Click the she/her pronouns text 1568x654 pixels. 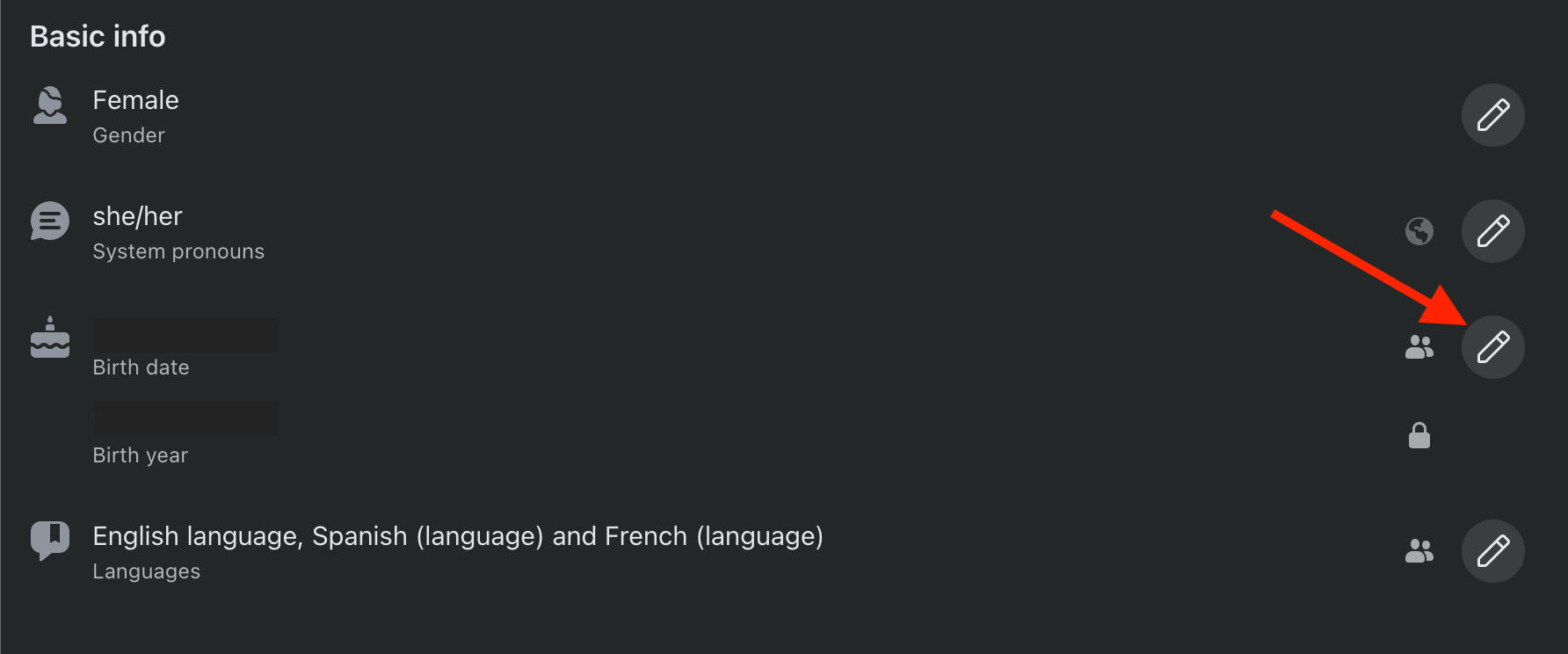click(137, 216)
